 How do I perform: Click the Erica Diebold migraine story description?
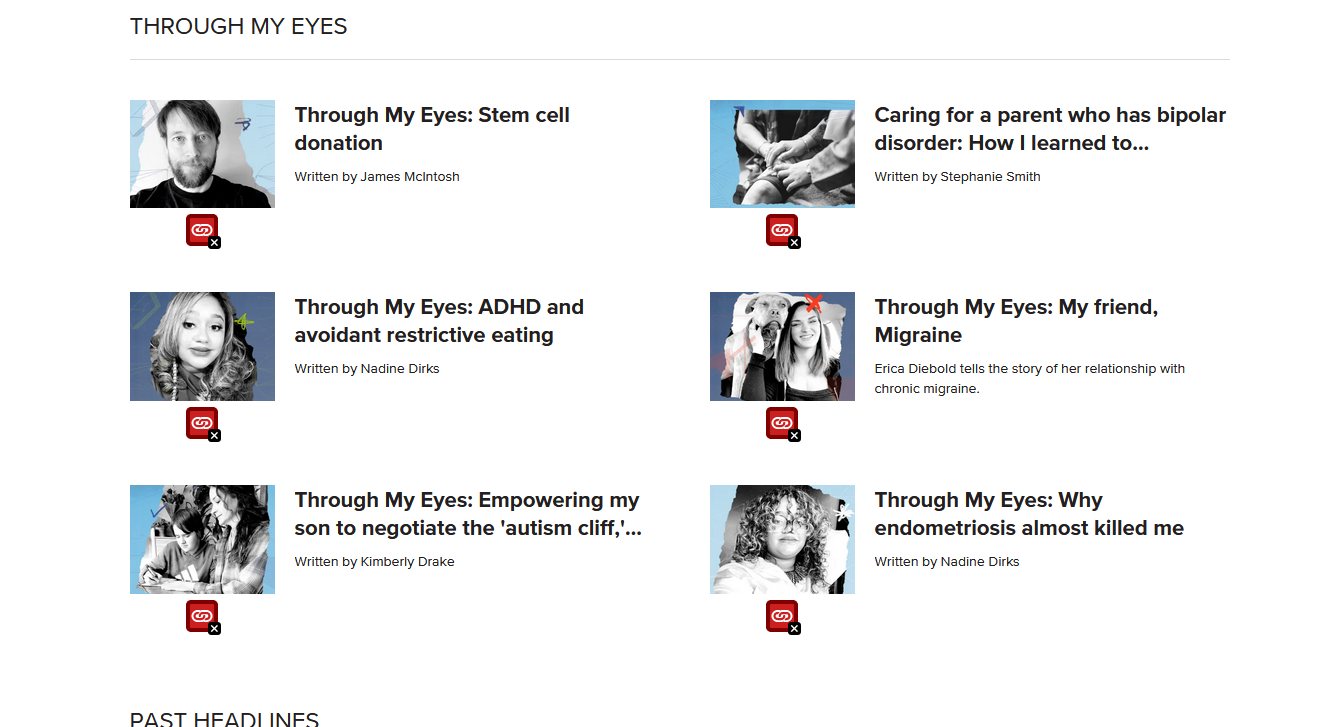[1029, 378]
